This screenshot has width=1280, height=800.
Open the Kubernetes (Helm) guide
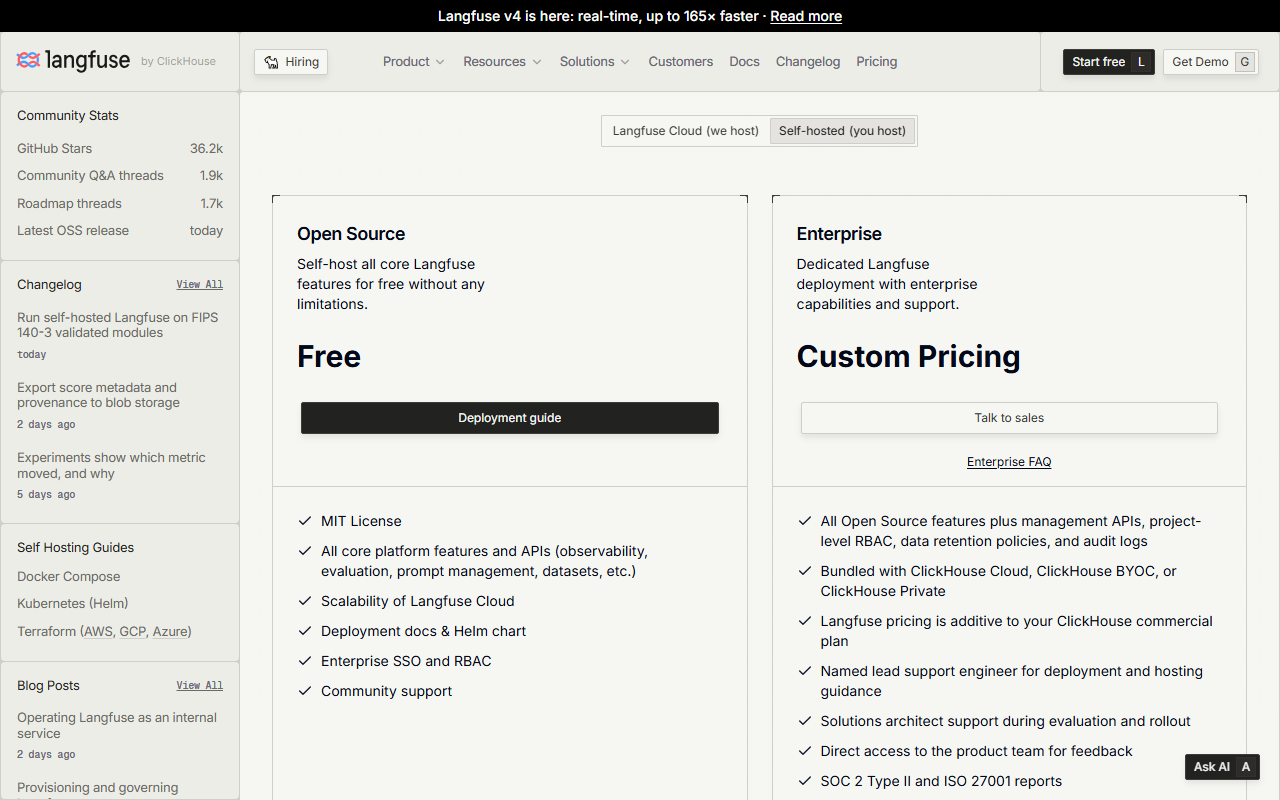click(x=73, y=604)
